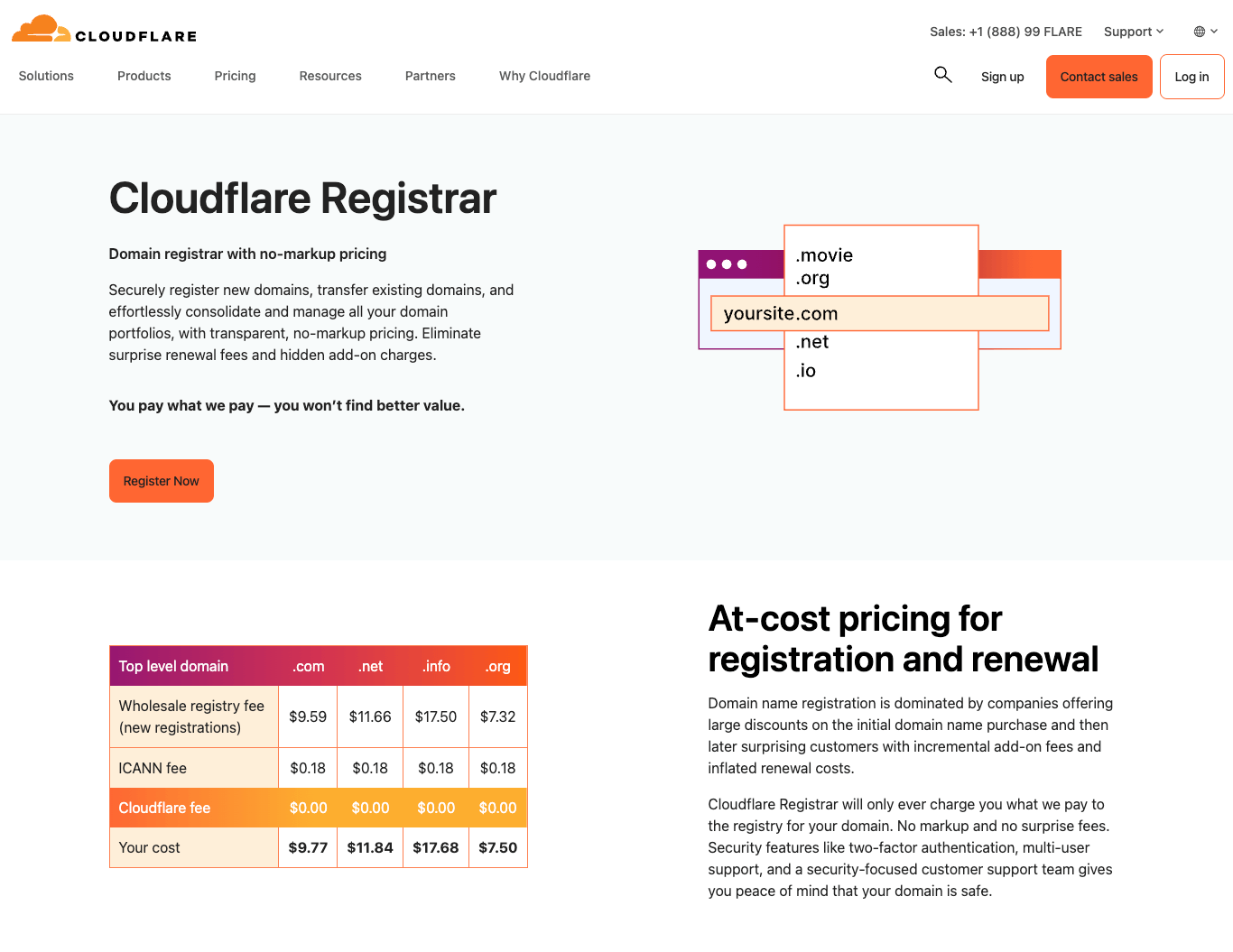Open the Resources menu
This screenshot has width=1233, height=952.
[x=330, y=76]
